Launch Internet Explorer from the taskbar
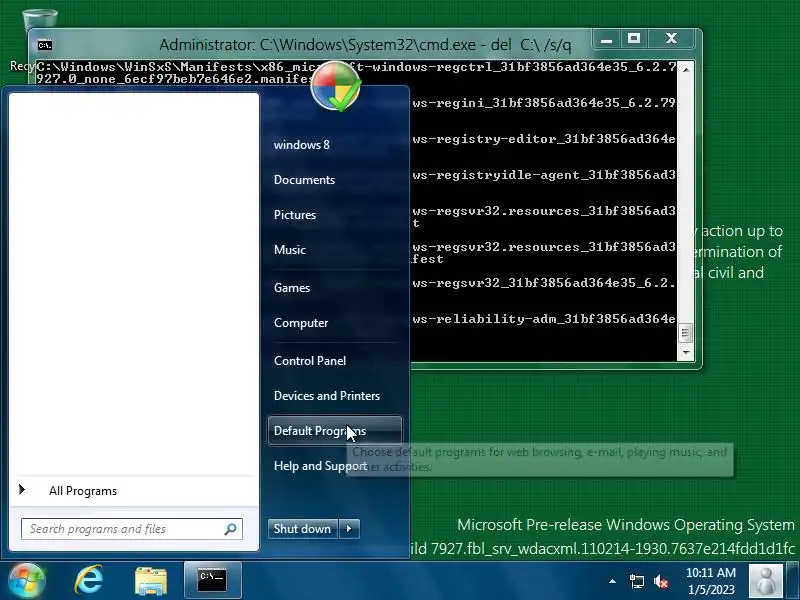The width and height of the screenshot is (800, 600). [x=89, y=580]
